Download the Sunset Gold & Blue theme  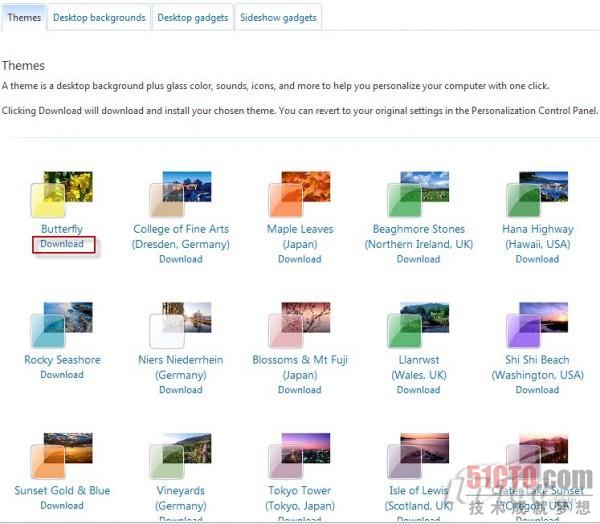coord(62,506)
